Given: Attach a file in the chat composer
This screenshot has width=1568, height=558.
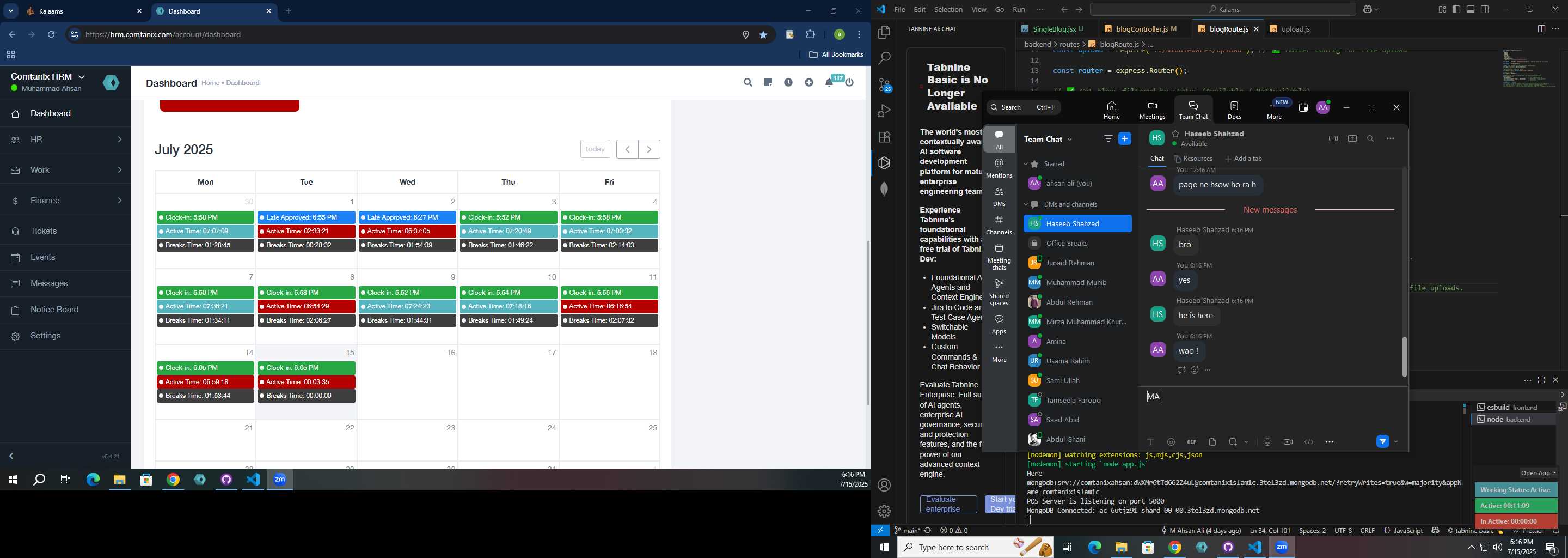Looking at the screenshot, I should pyautogui.click(x=1212, y=442).
